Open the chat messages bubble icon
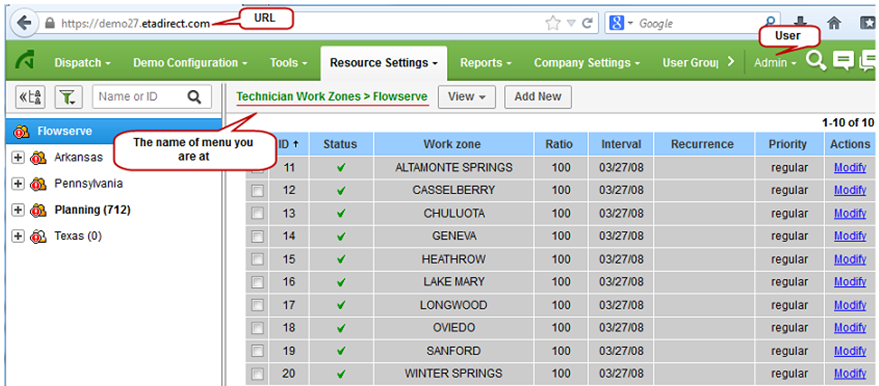 (x=844, y=61)
